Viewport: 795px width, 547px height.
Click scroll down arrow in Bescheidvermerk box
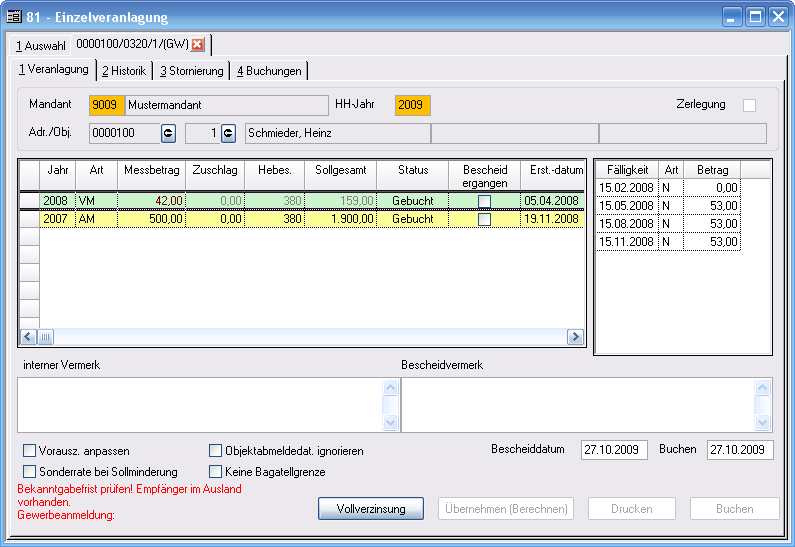[x=765, y=423]
